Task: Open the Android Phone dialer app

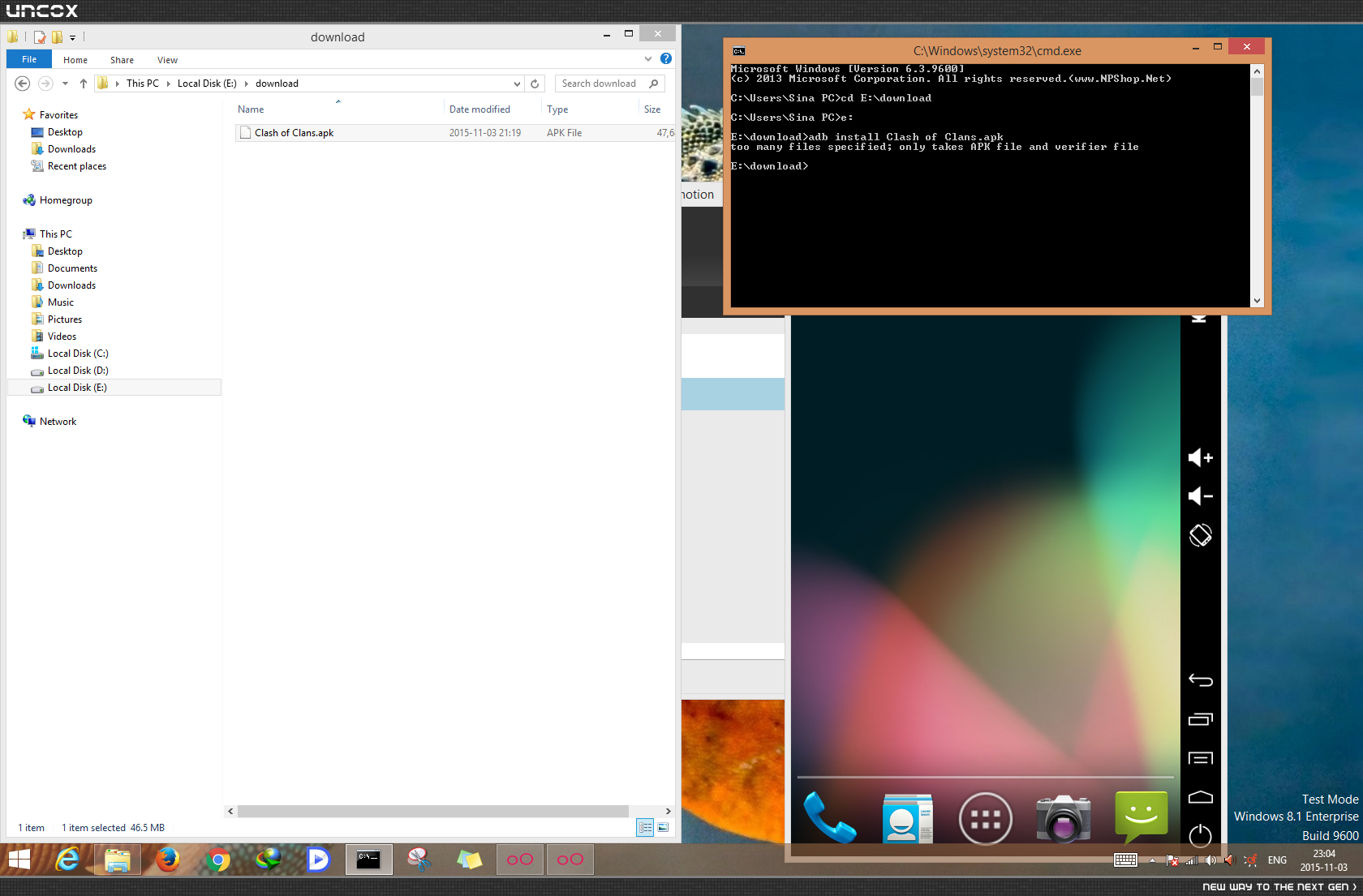Action: (x=829, y=818)
